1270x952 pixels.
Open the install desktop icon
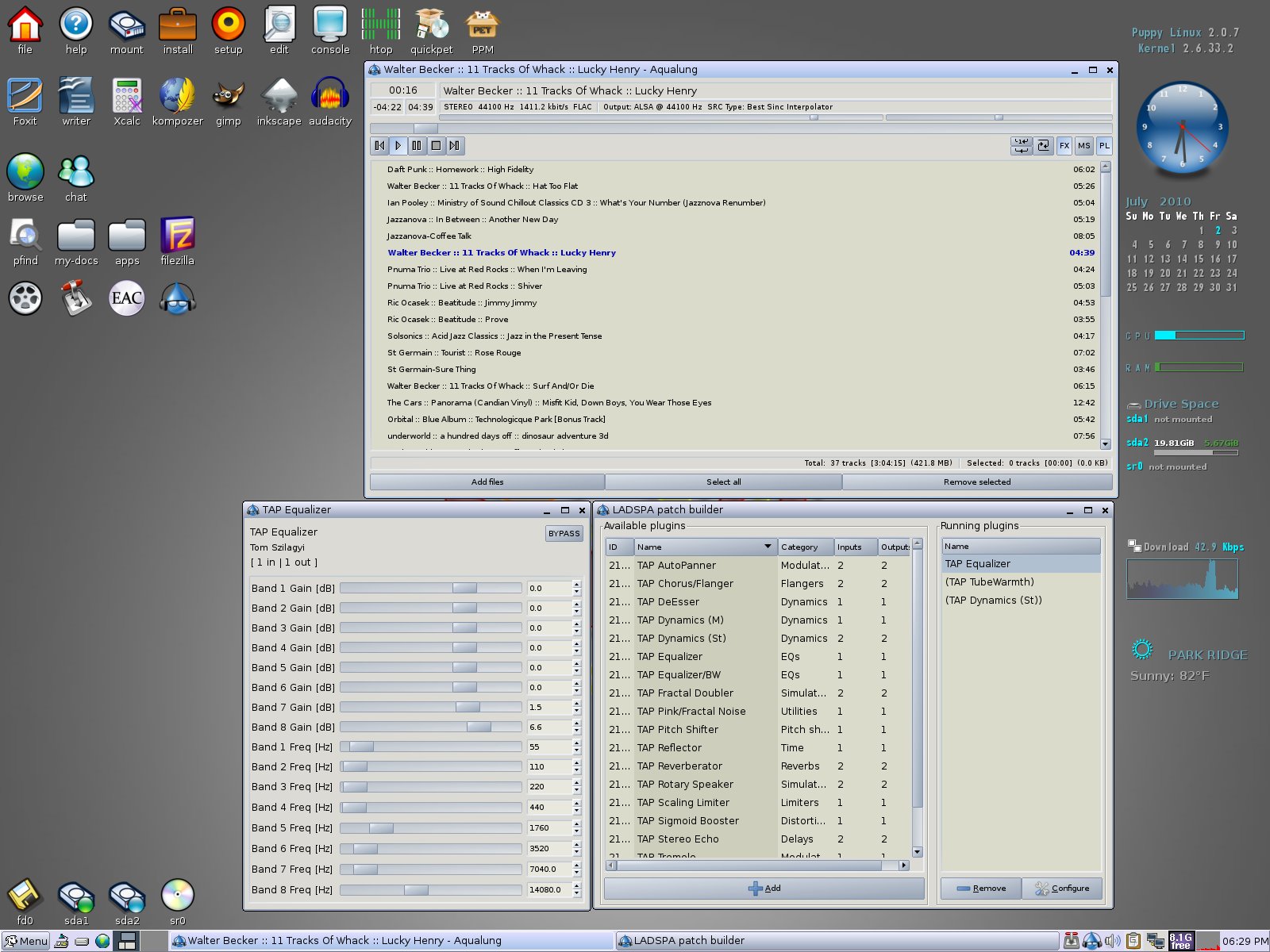pyautogui.click(x=178, y=31)
